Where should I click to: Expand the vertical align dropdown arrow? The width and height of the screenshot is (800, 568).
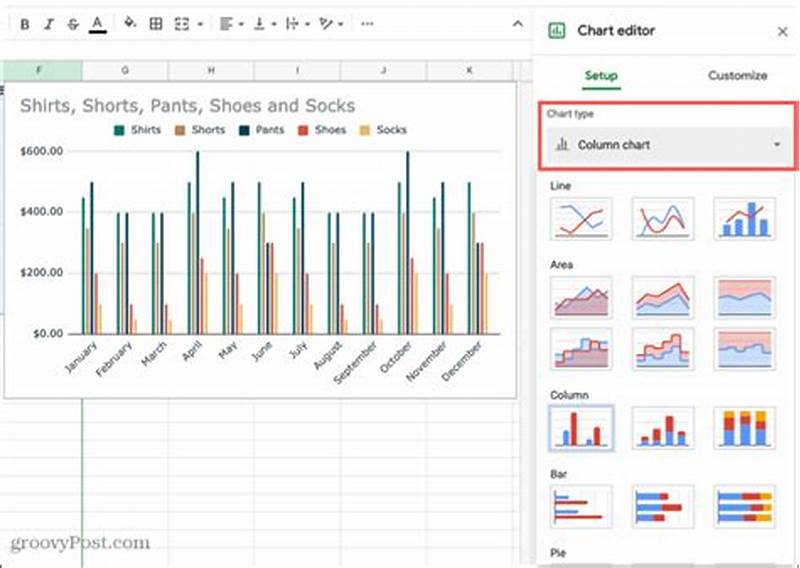273,24
